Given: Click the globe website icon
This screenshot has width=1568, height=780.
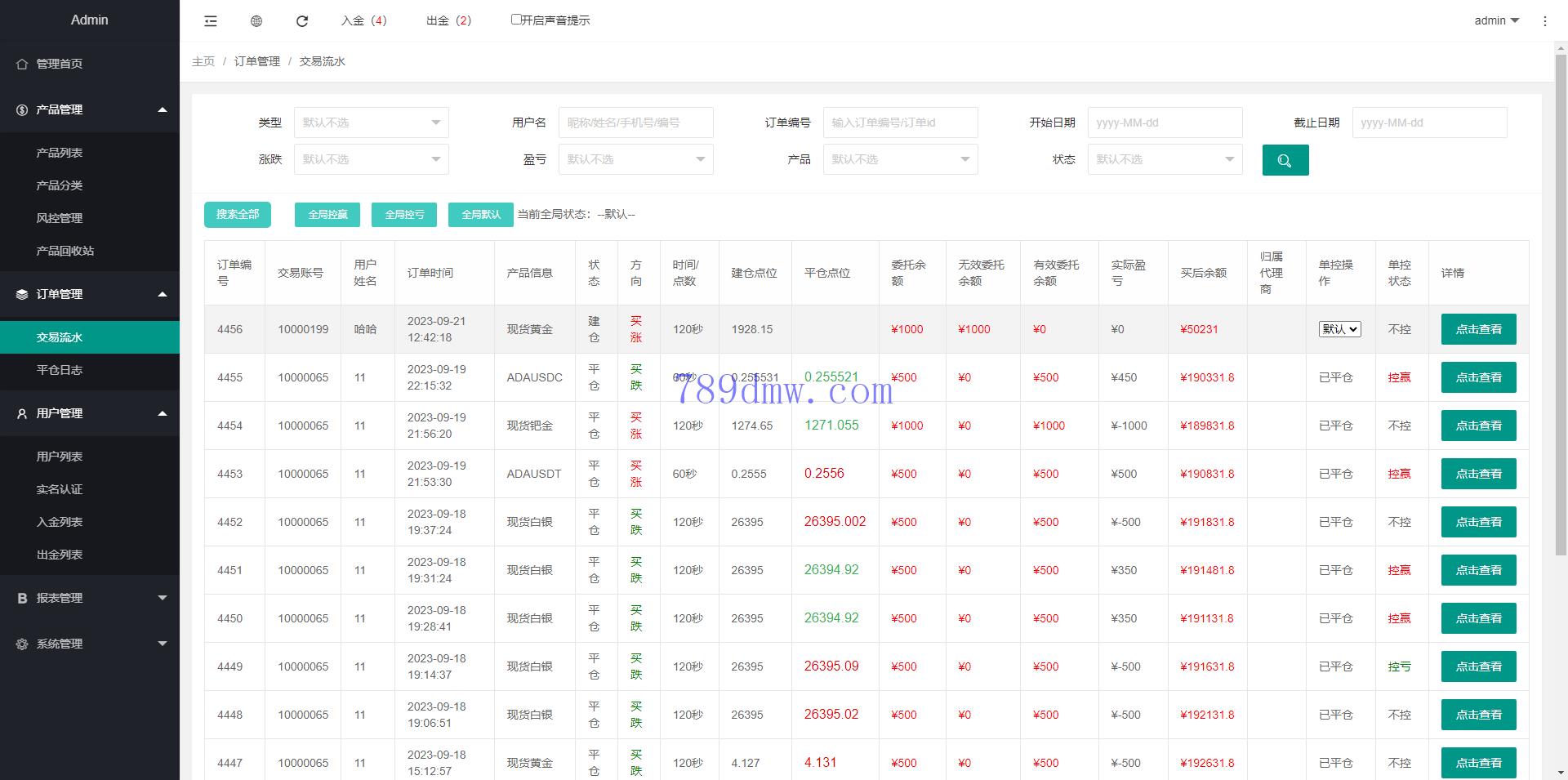Looking at the screenshot, I should click(x=256, y=21).
